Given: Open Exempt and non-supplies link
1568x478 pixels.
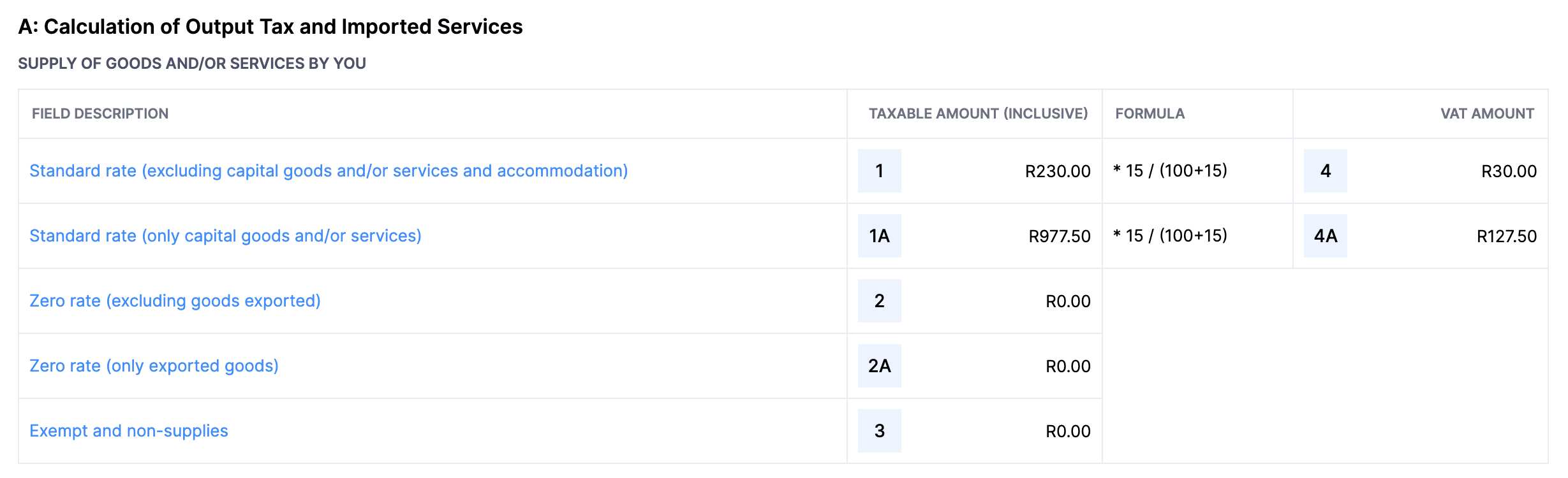Looking at the screenshot, I should 128,431.
